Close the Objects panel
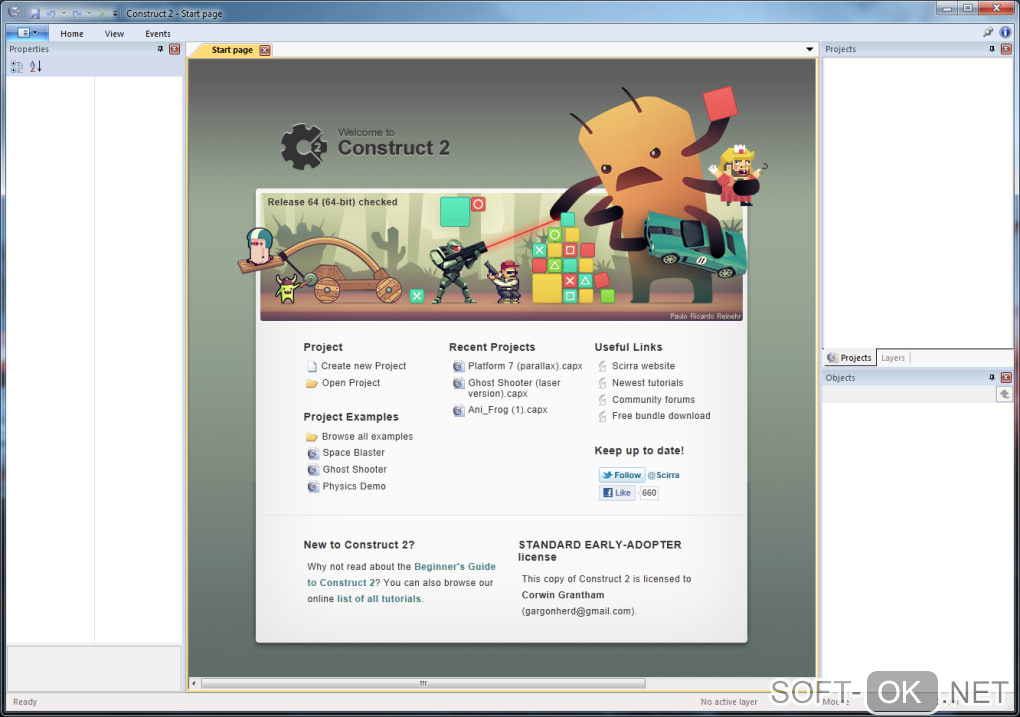 [x=1006, y=377]
